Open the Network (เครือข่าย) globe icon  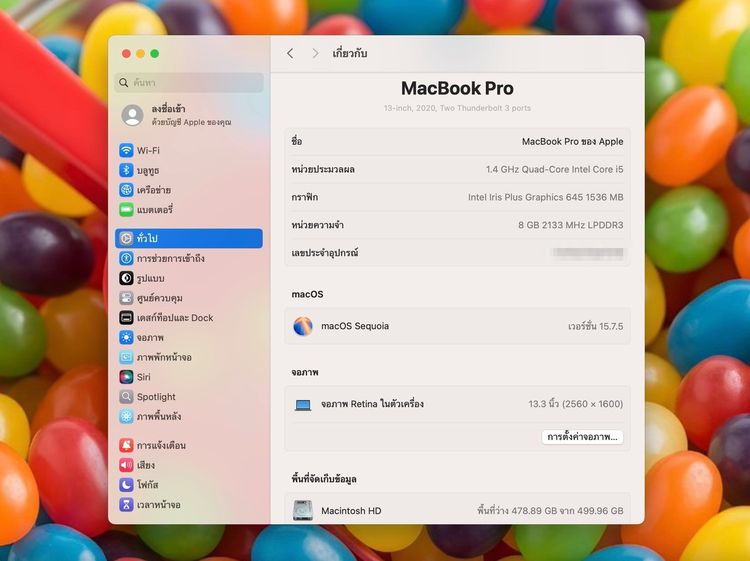coord(126,190)
